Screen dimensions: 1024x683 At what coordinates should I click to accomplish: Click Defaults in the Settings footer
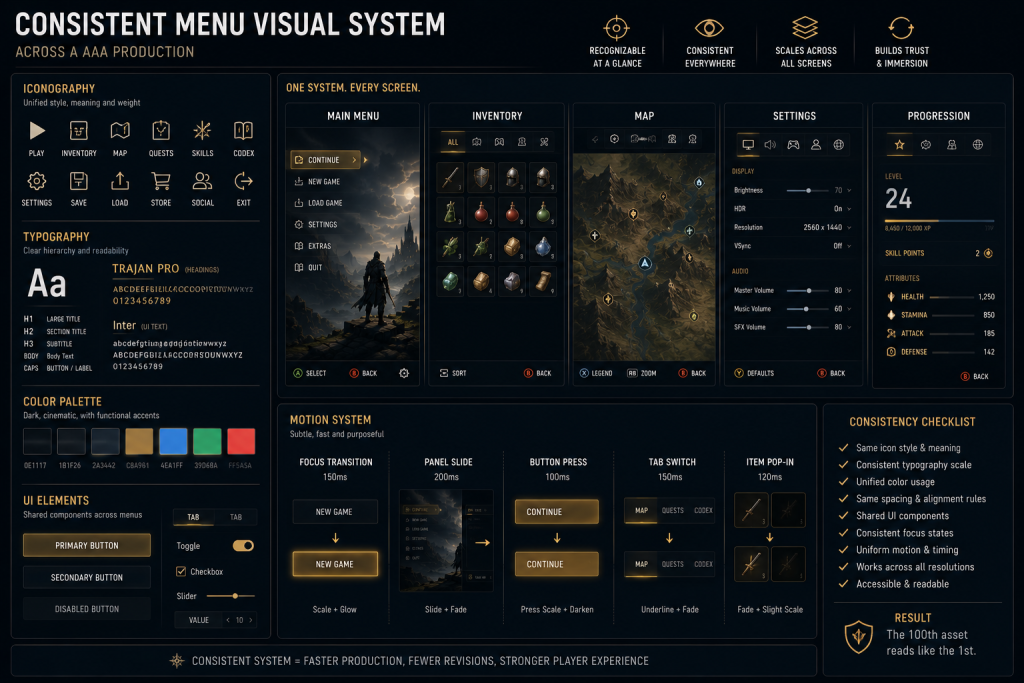(x=754, y=373)
